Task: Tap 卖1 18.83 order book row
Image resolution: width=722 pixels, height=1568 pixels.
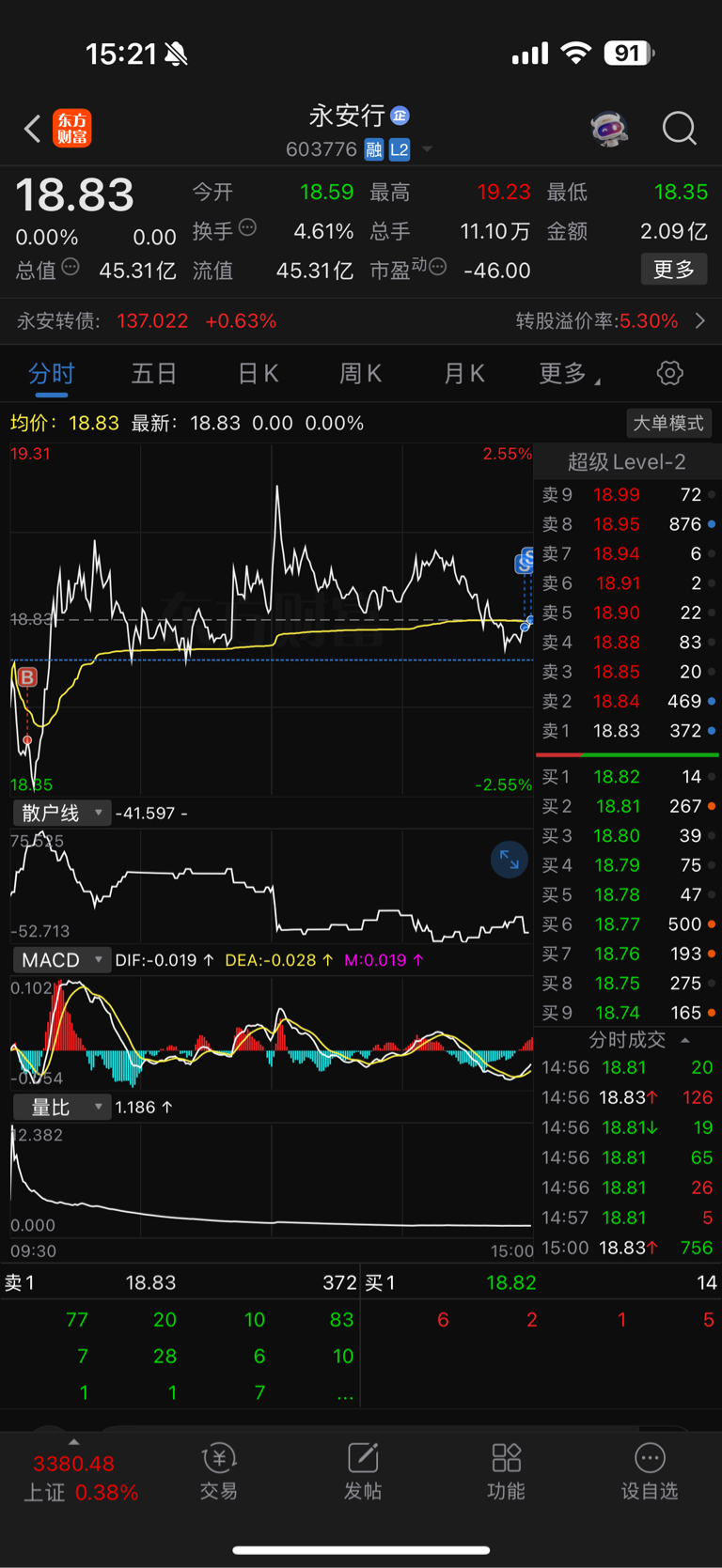Action: [627, 731]
